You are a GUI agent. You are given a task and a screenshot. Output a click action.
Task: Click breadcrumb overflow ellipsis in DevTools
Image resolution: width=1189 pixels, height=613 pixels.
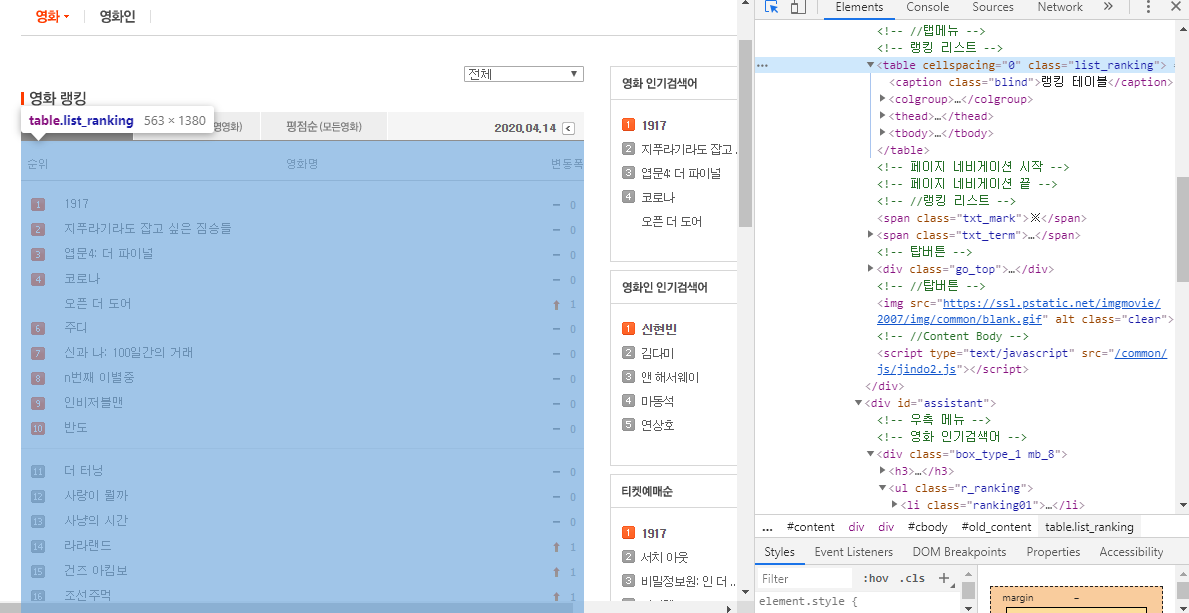coord(767,527)
